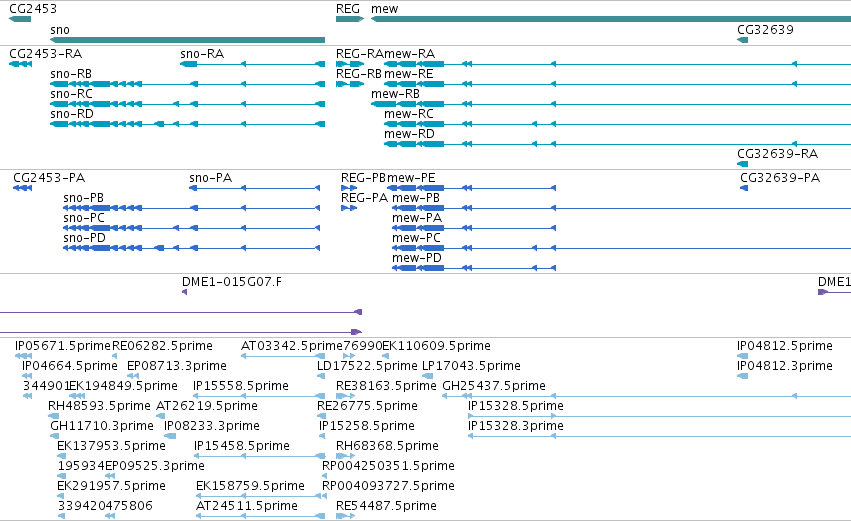The image size is (851, 521).
Task: Click mew-RC transcript label
Action: tap(409, 114)
